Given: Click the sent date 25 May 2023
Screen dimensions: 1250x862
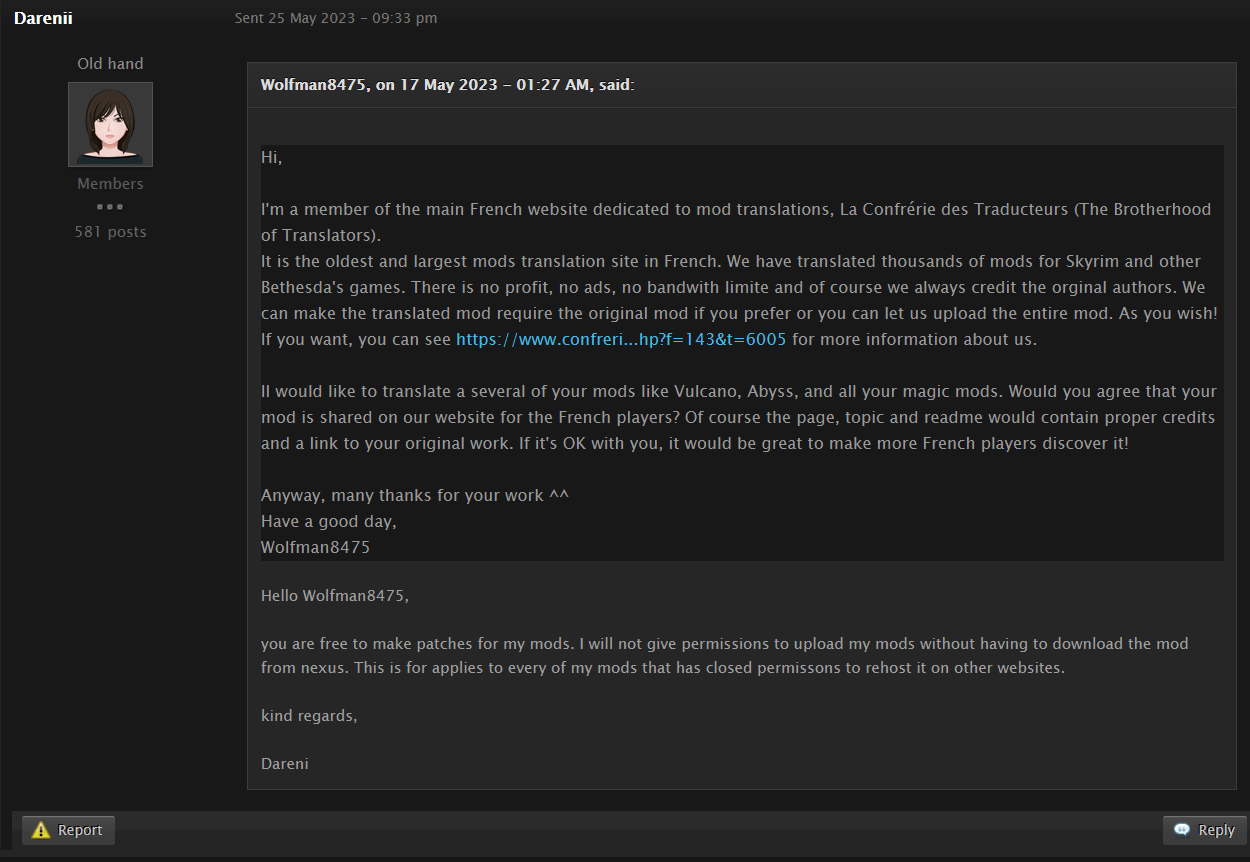Looking at the screenshot, I should pyautogui.click(x=336, y=18).
